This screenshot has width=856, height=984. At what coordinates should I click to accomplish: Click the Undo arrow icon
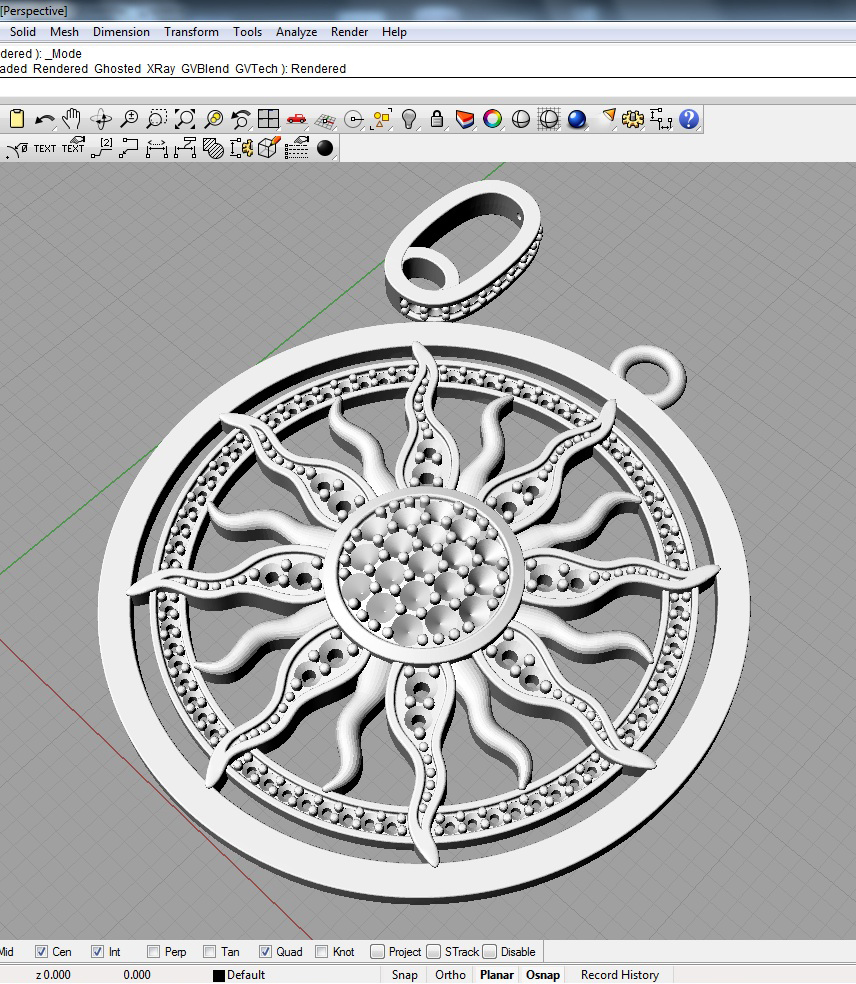tap(45, 119)
